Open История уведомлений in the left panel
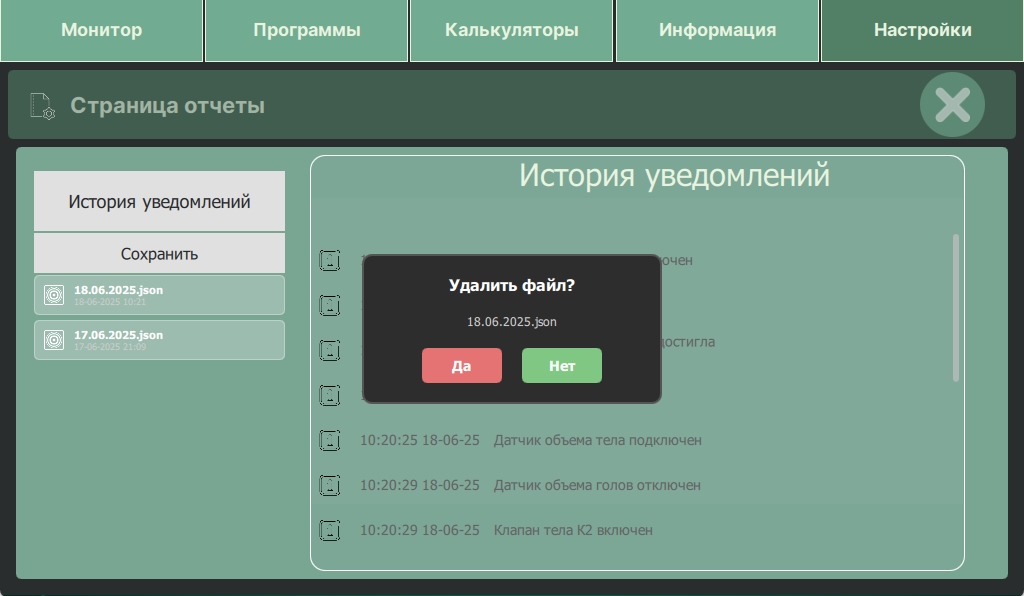 coord(159,201)
